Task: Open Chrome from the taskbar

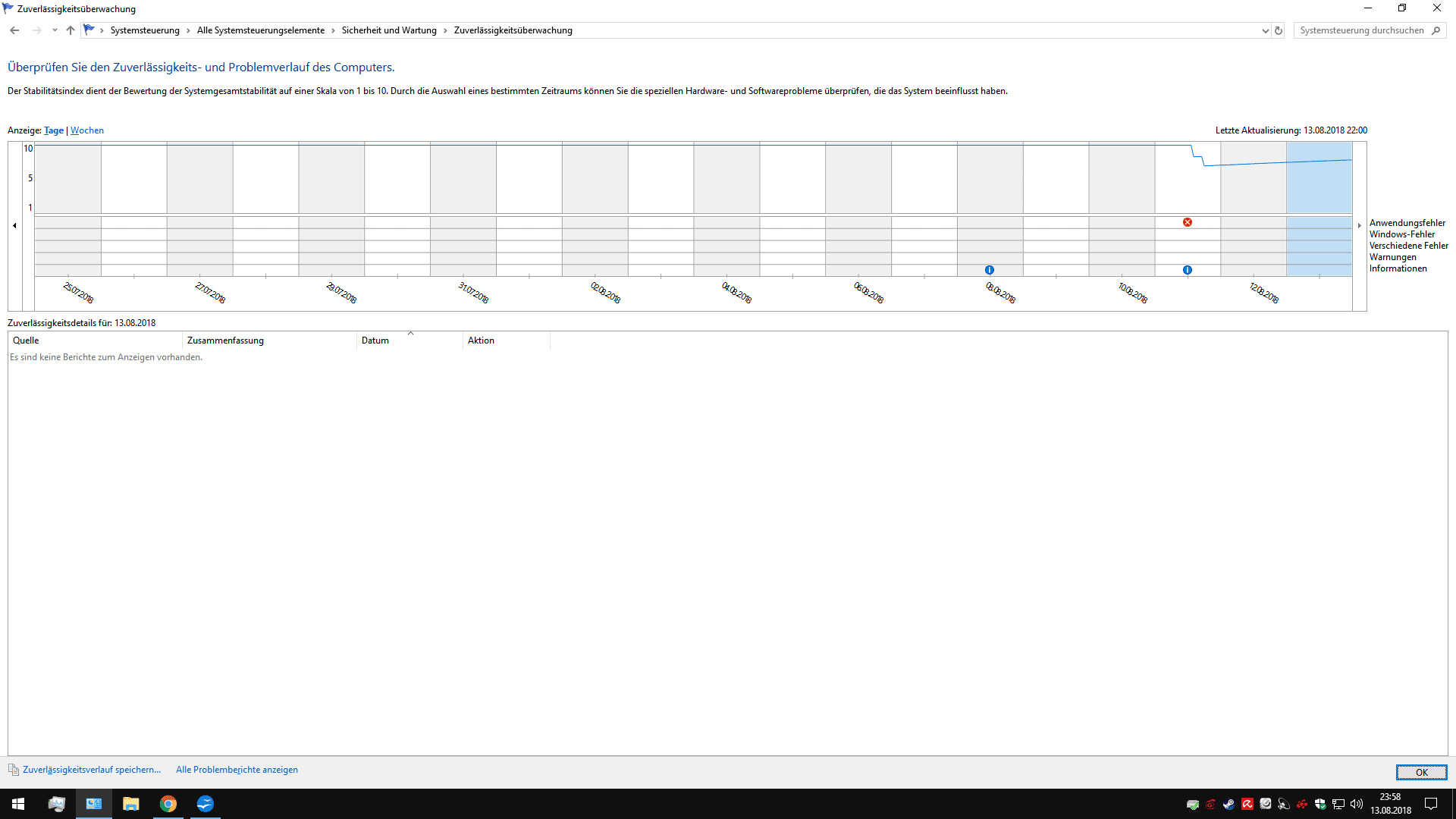Action: [x=168, y=804]
